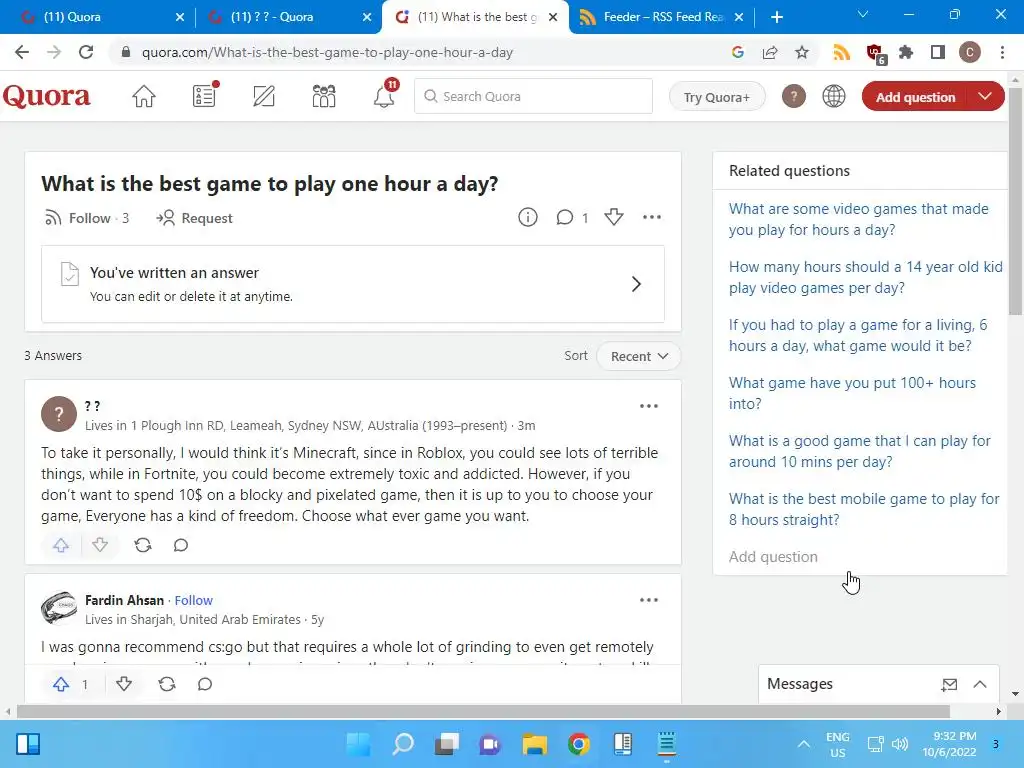
Task: Share this page icon in address bar
Action: 770,52
